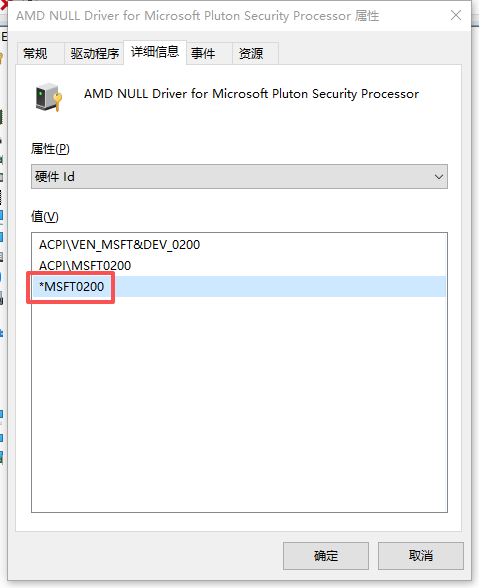Click the device name text beside the icon
Viewport: 479px width, 588px height.
pyautogui.click(x=251, y=94)
